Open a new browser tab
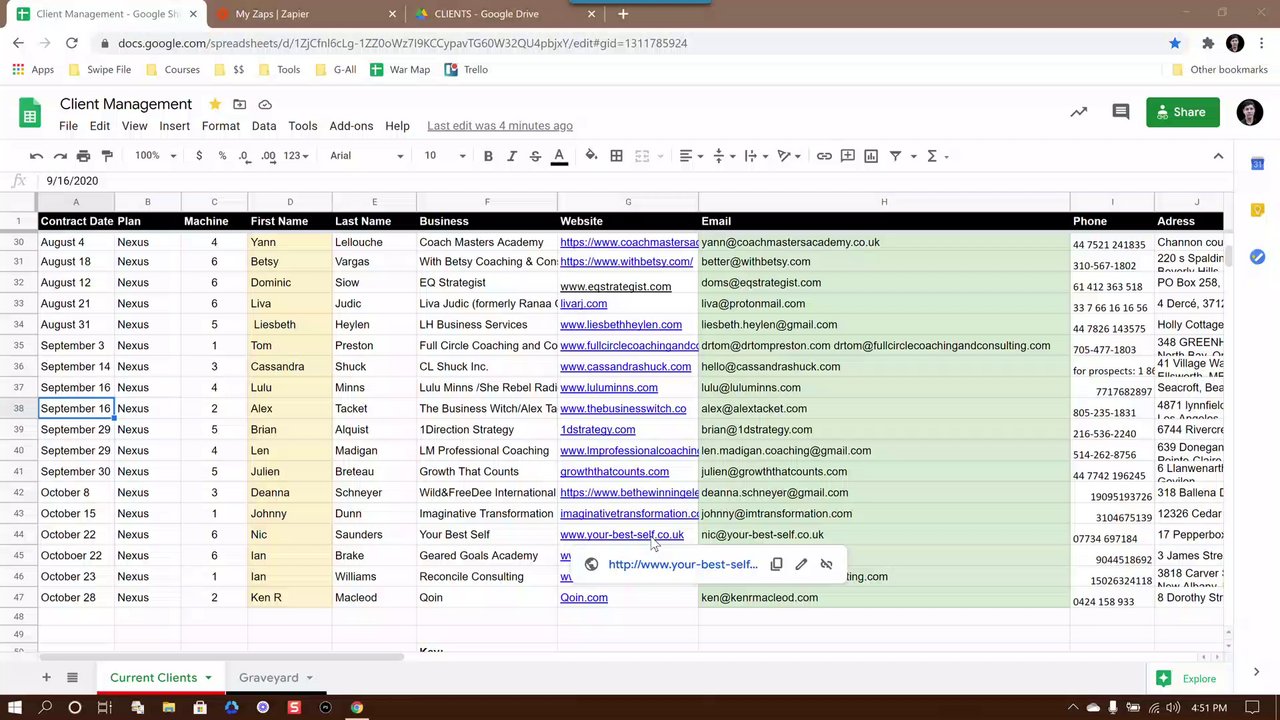The width and height of the screenshot is (1280, 720). tap(623, 14)
